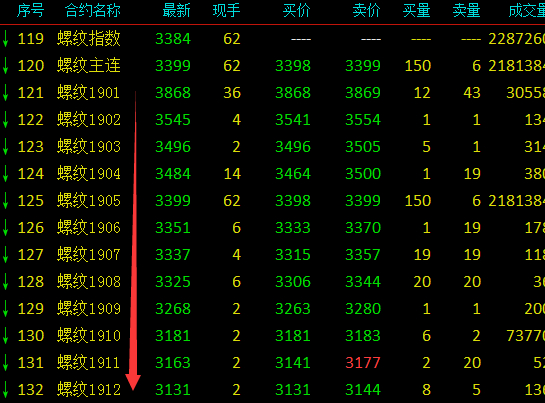This screenshot has height=403, width=545.
Task: Open the 螺纹1905 contract
Action: 89,201
